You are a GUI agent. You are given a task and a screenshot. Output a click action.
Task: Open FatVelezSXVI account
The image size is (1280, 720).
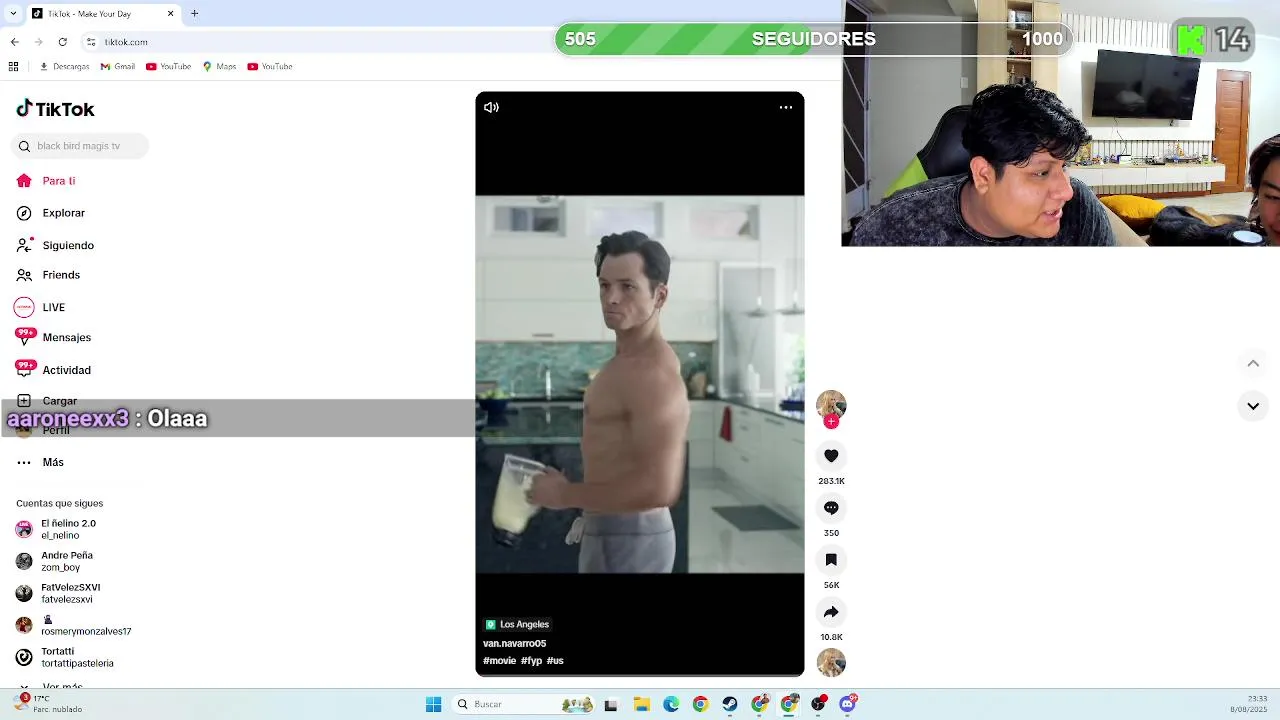pos(59,593)
